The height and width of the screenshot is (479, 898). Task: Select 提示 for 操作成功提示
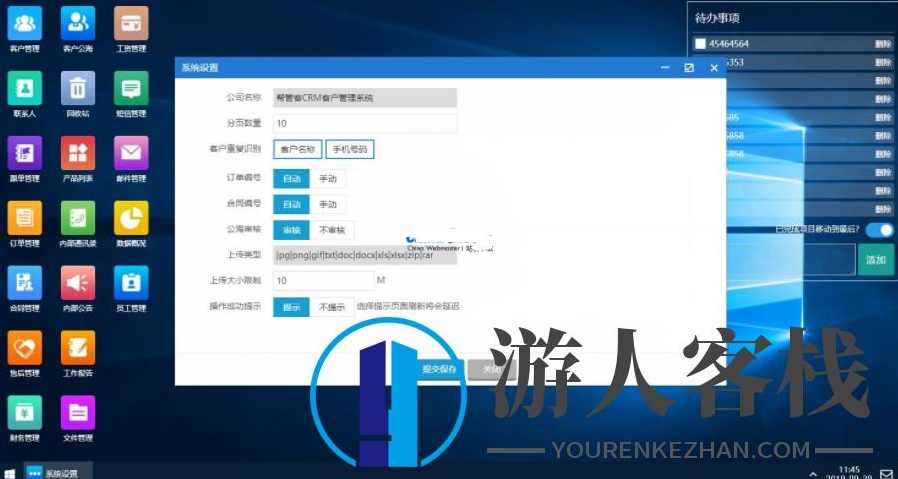(x=292, y=307)
